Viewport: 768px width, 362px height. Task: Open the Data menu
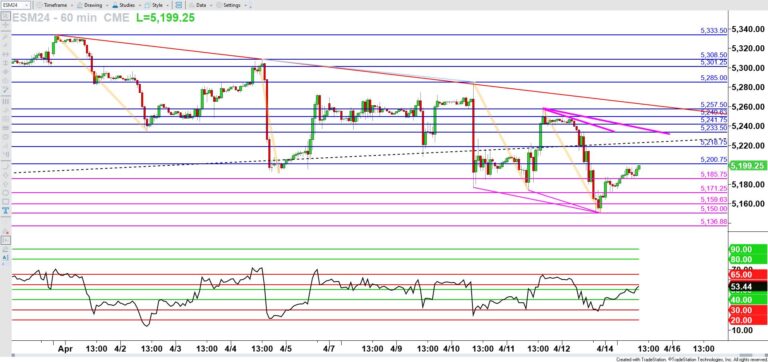click(x=201, y=5)
